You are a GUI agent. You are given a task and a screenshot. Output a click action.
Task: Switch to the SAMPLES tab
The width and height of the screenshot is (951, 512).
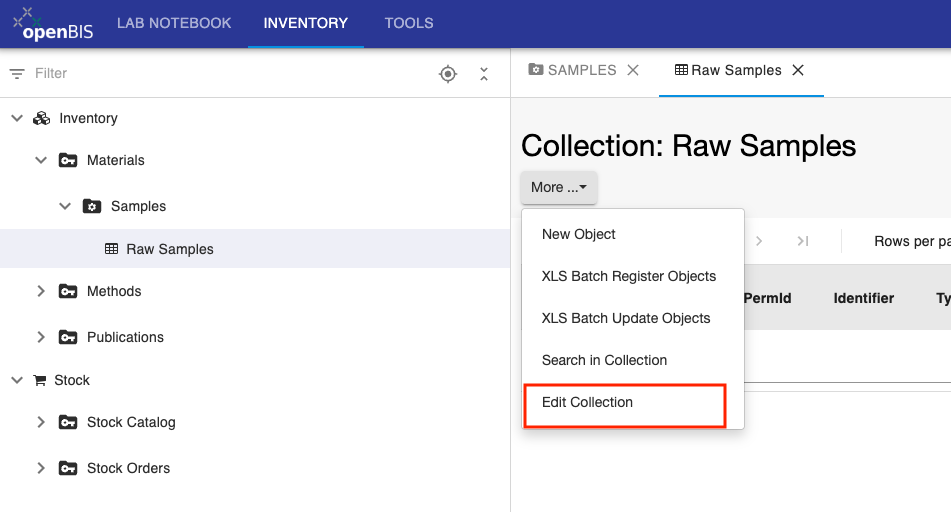click(573, 70)
